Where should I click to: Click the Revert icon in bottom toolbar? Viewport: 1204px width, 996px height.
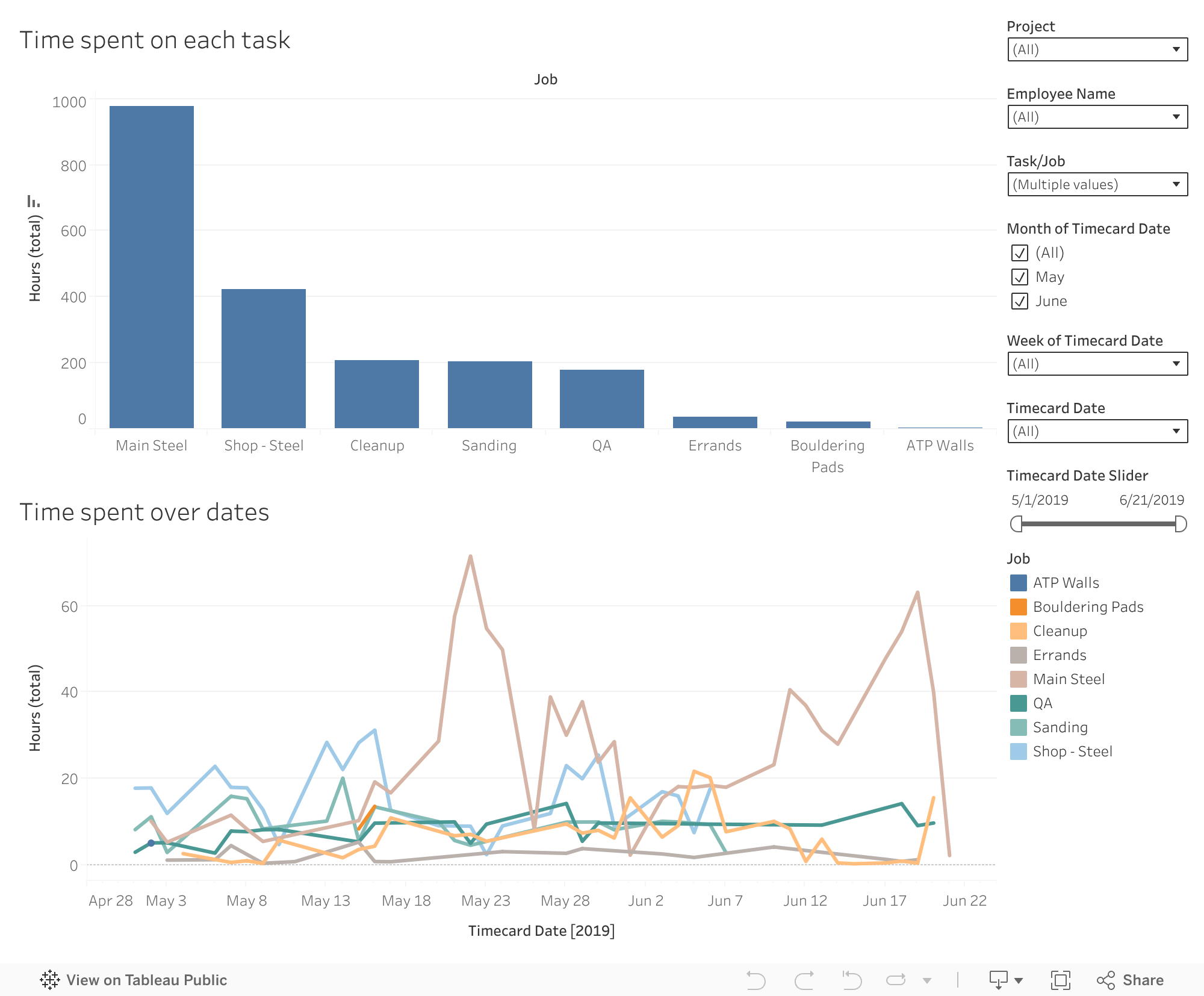851,980
